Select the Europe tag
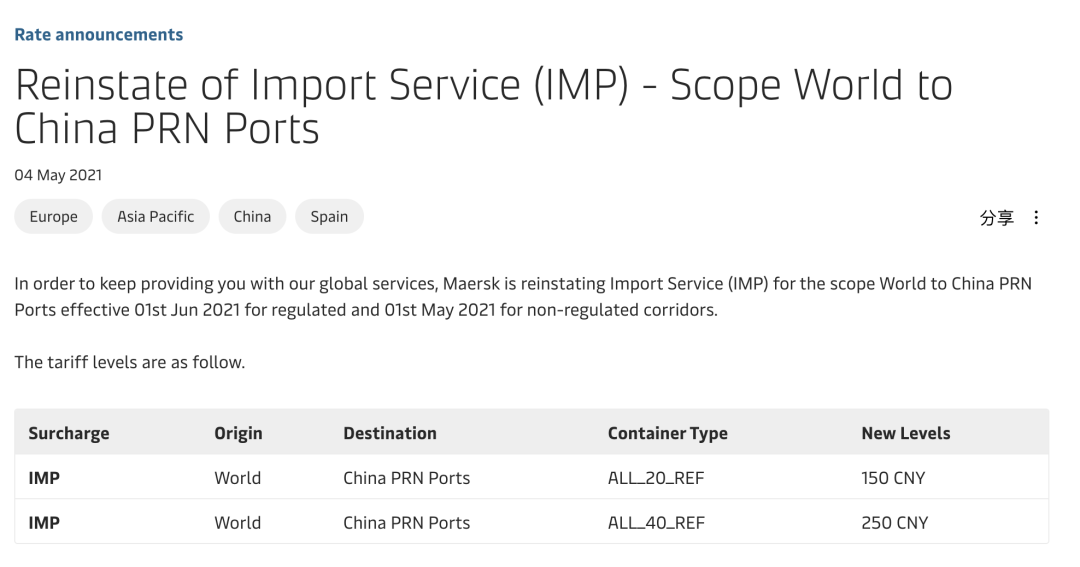The width and height of the screenshot is (1080, 567). (53, 217)
